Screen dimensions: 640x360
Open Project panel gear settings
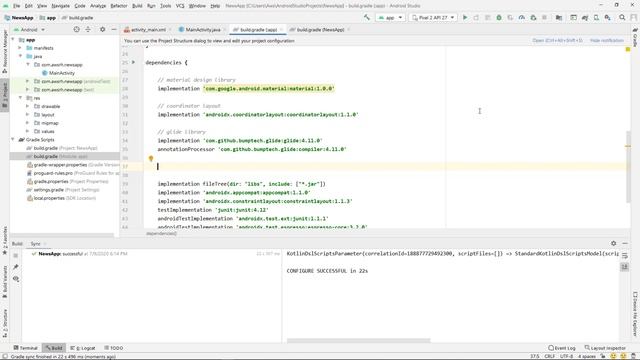coord(102,29)
